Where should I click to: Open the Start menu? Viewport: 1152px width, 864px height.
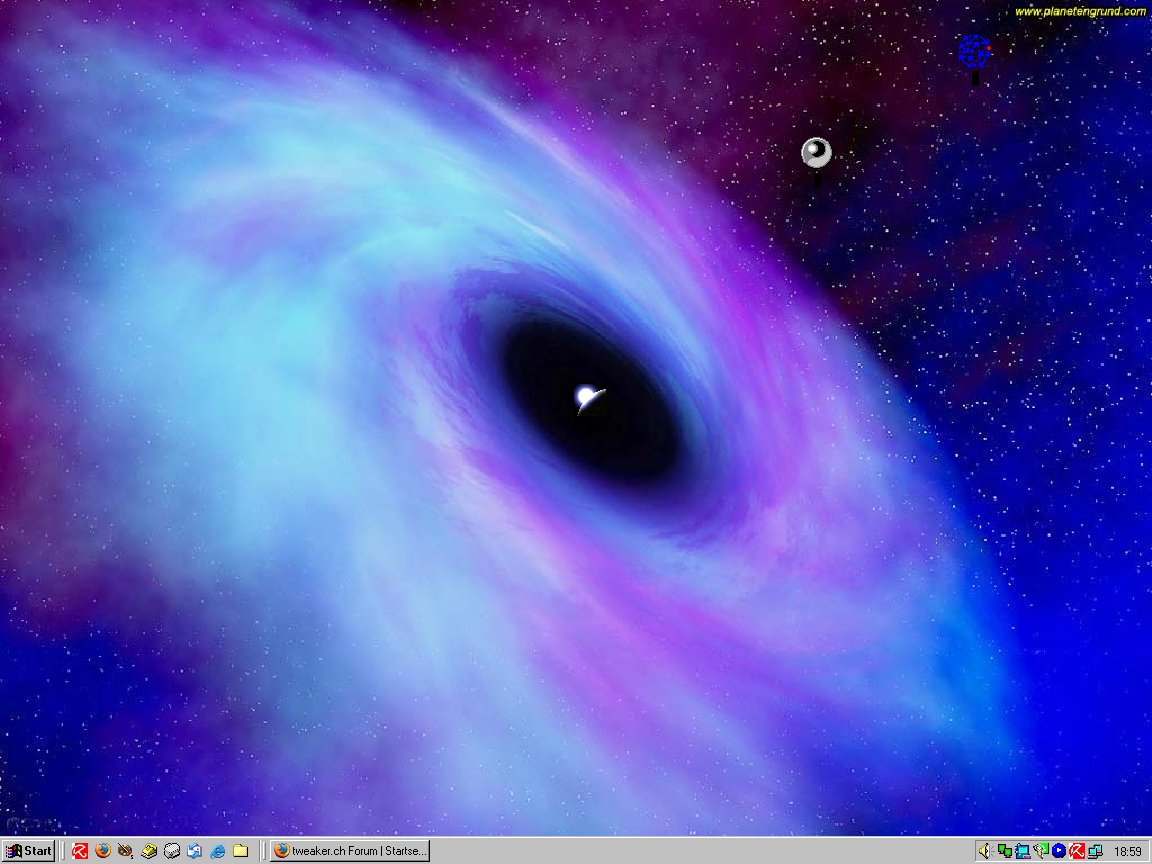point(28,851)
